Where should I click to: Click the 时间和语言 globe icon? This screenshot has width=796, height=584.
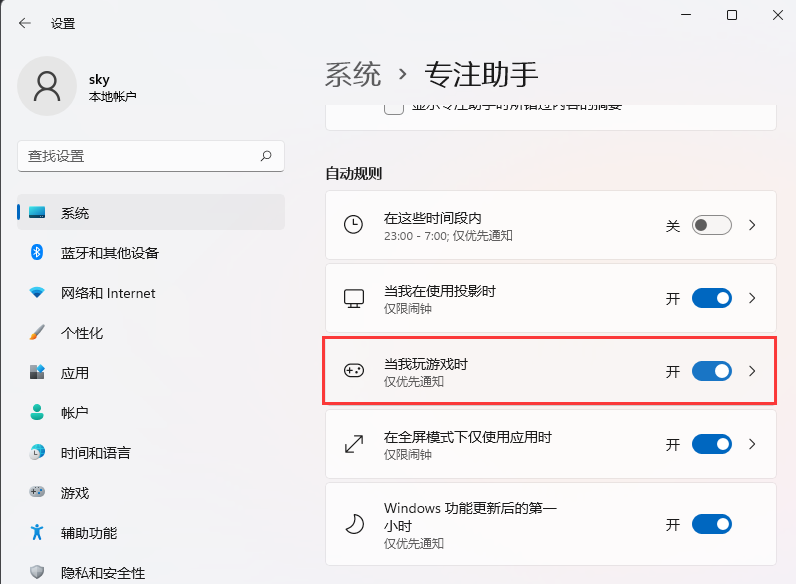37,453
